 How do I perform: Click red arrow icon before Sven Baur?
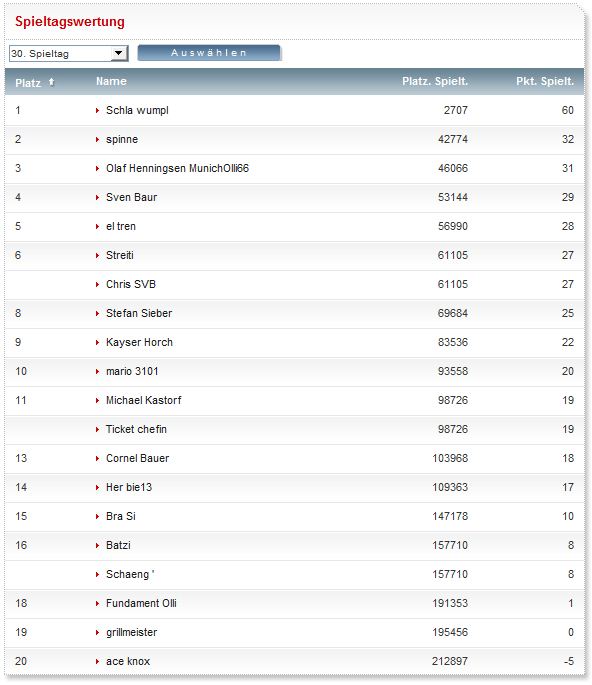97,197
